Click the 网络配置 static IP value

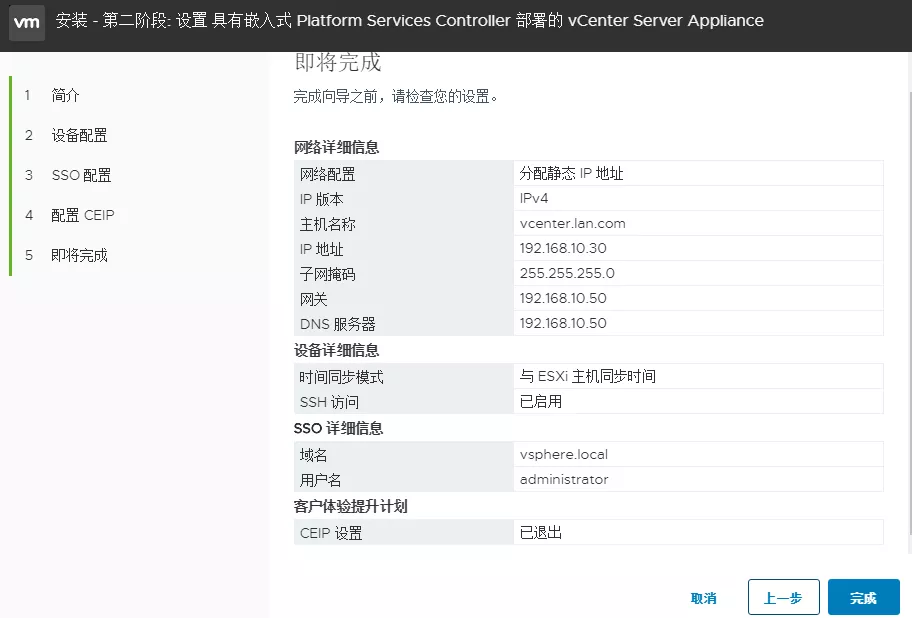pyautogui.click(x=571, y=173)
